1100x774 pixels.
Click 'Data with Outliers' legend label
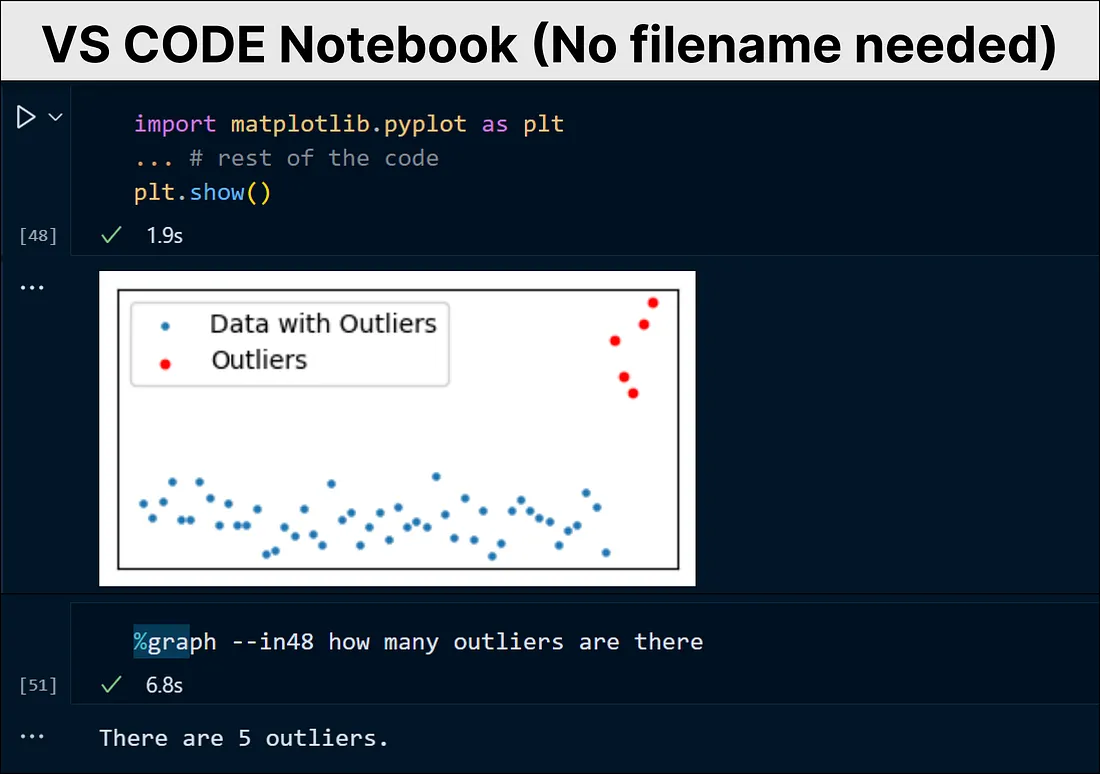tap(323, 323)
